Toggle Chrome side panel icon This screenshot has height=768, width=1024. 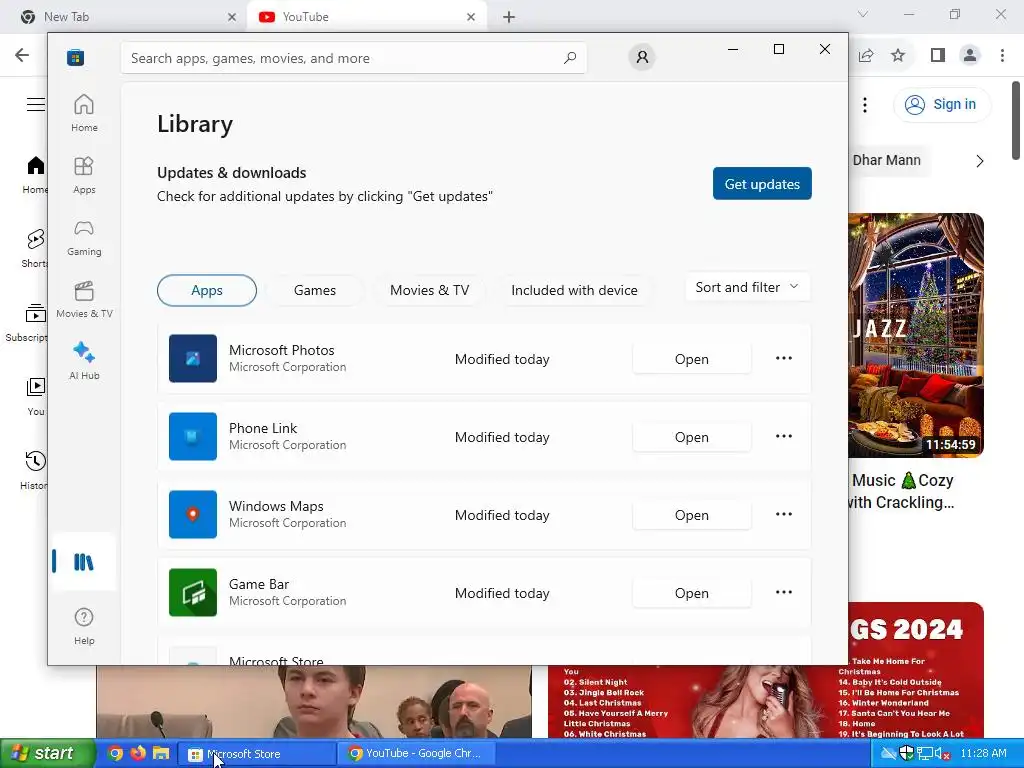(938, 56)
